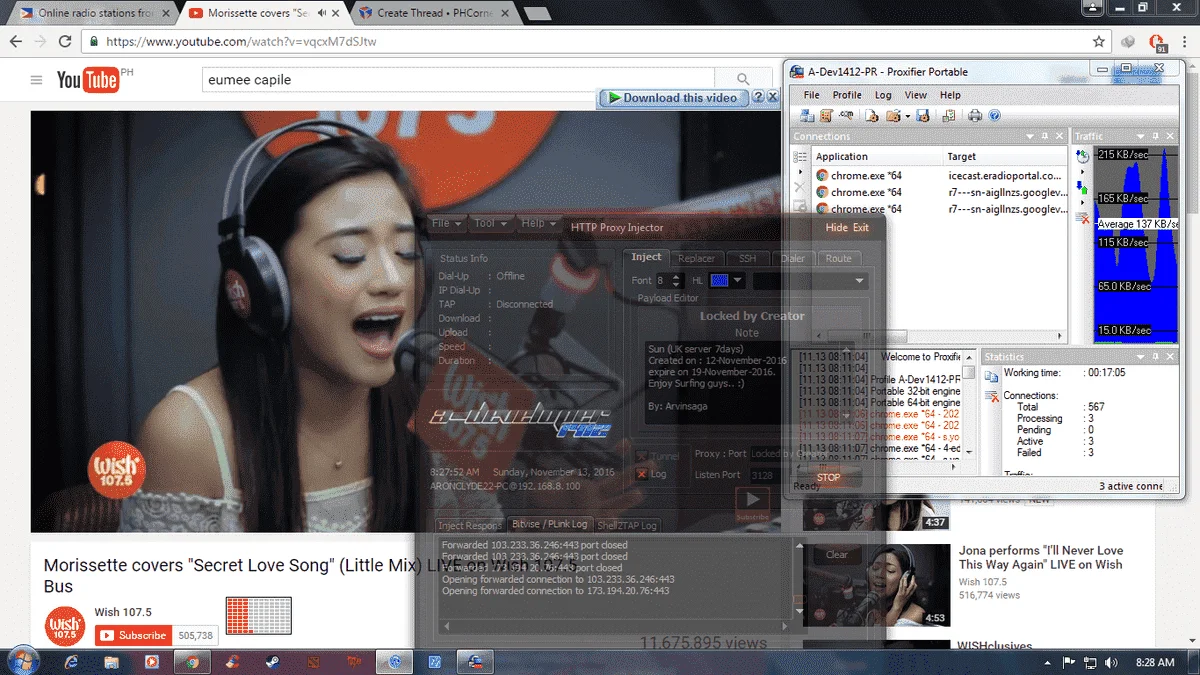Click volume icon in system tray
This screenshot has width=1200, height=675.
coord(1110,662)
